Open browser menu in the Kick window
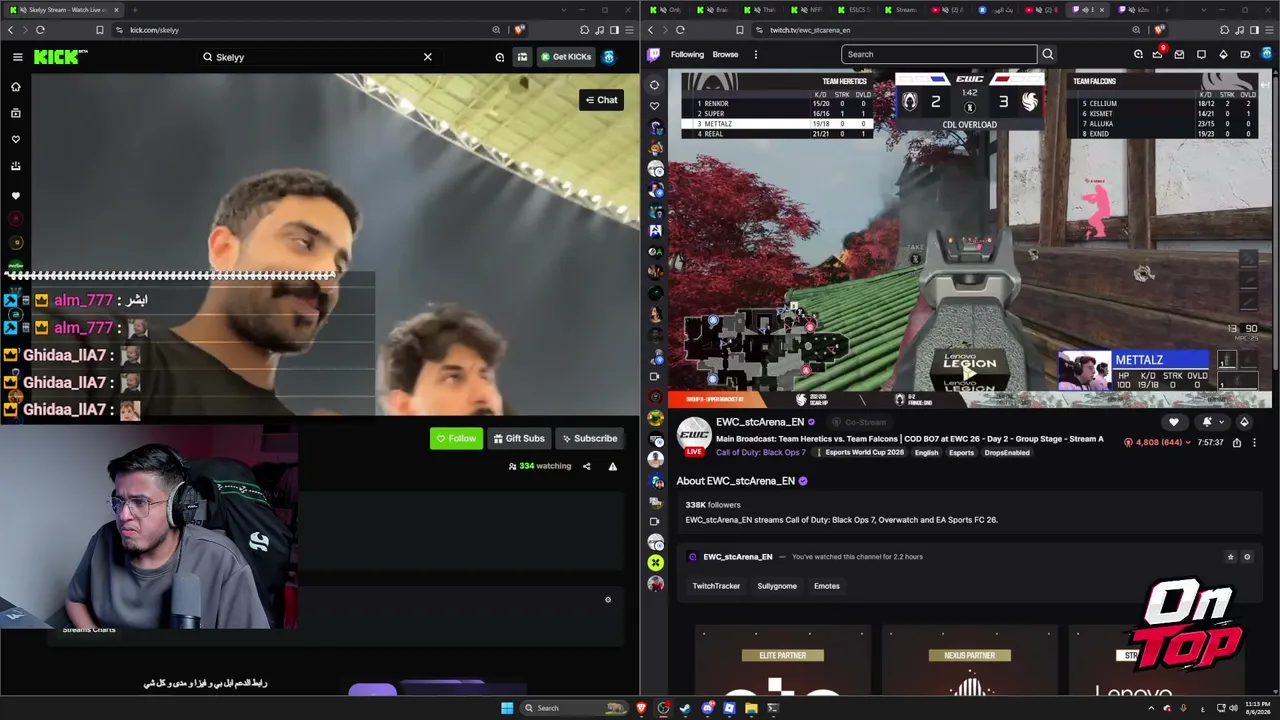The width and height of the screenshot is (1280, 720). tap(629, 30)
